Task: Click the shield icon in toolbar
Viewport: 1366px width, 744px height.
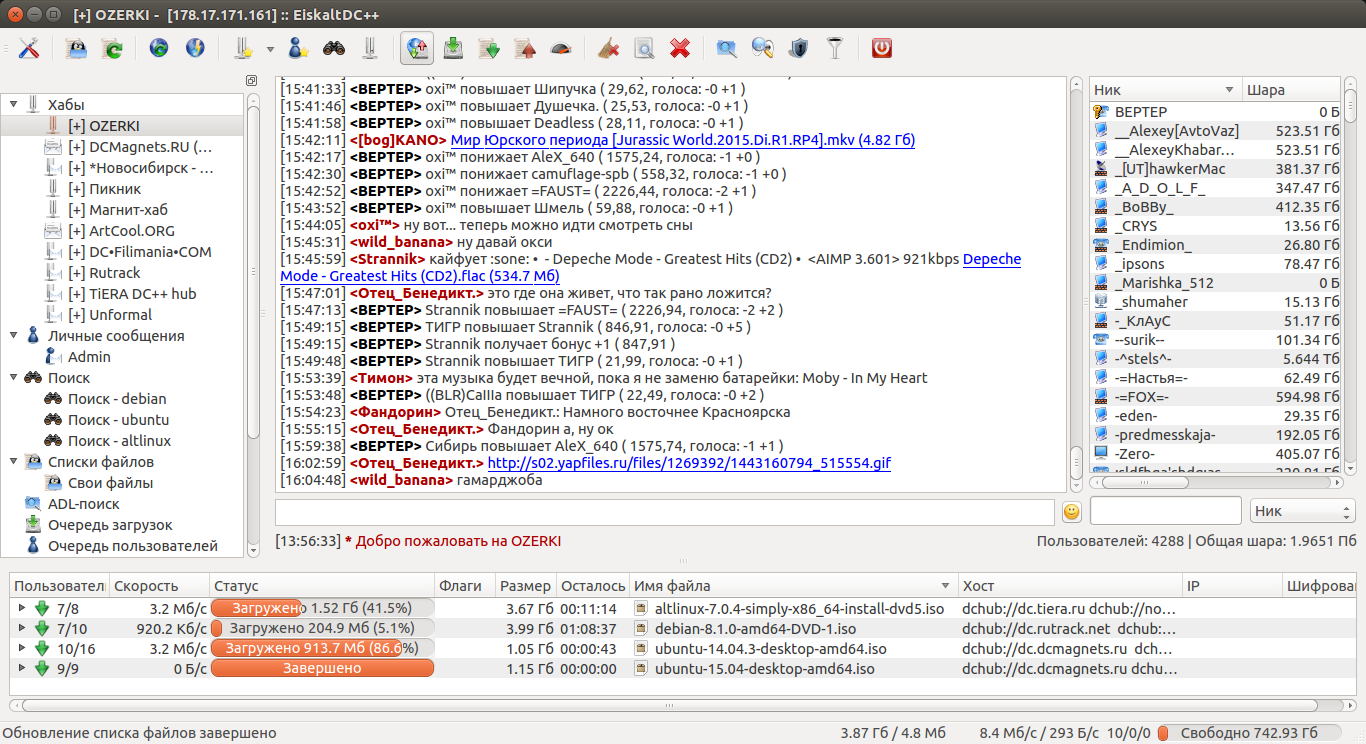Action: point(798,48)
